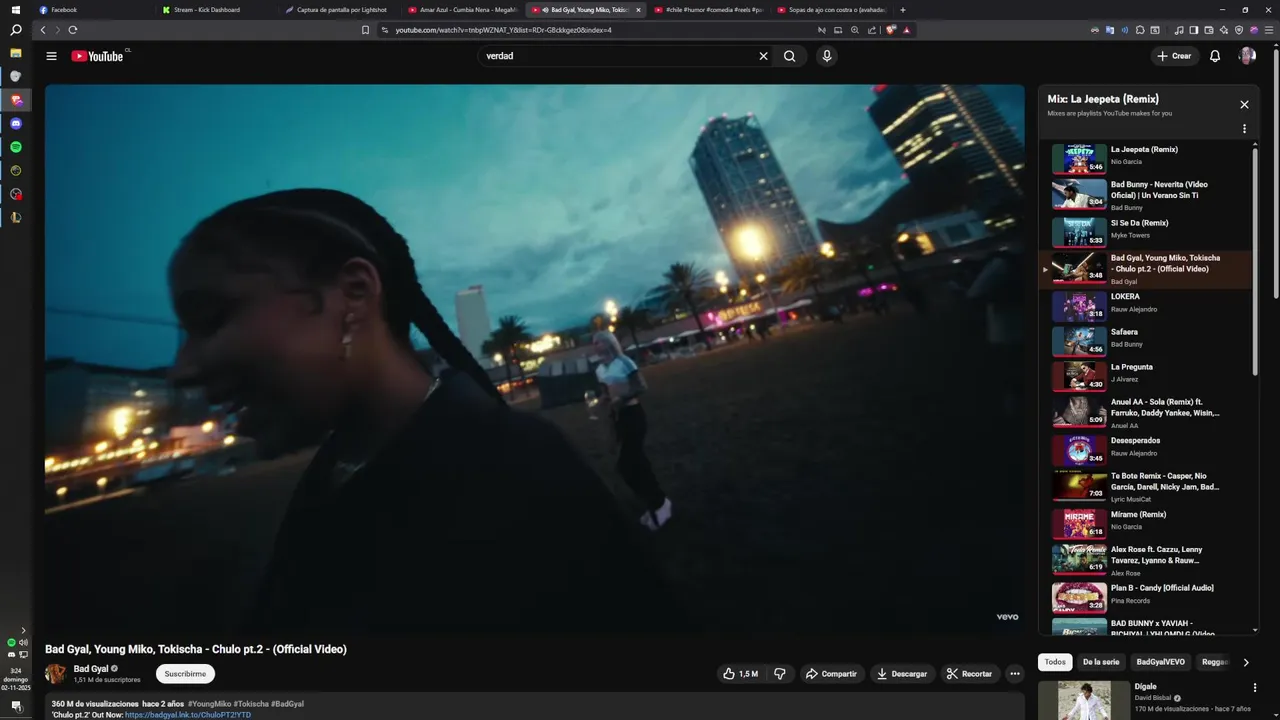Switch to the Amar Azul Cumbia Nena tab
The image size is (1280, 720).
pos(464,10)
